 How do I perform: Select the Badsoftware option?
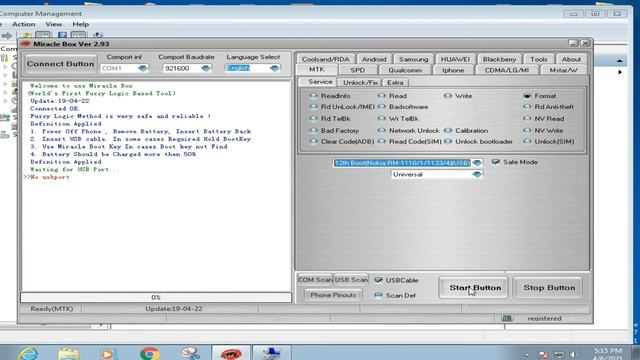click(x=403, y=107)
